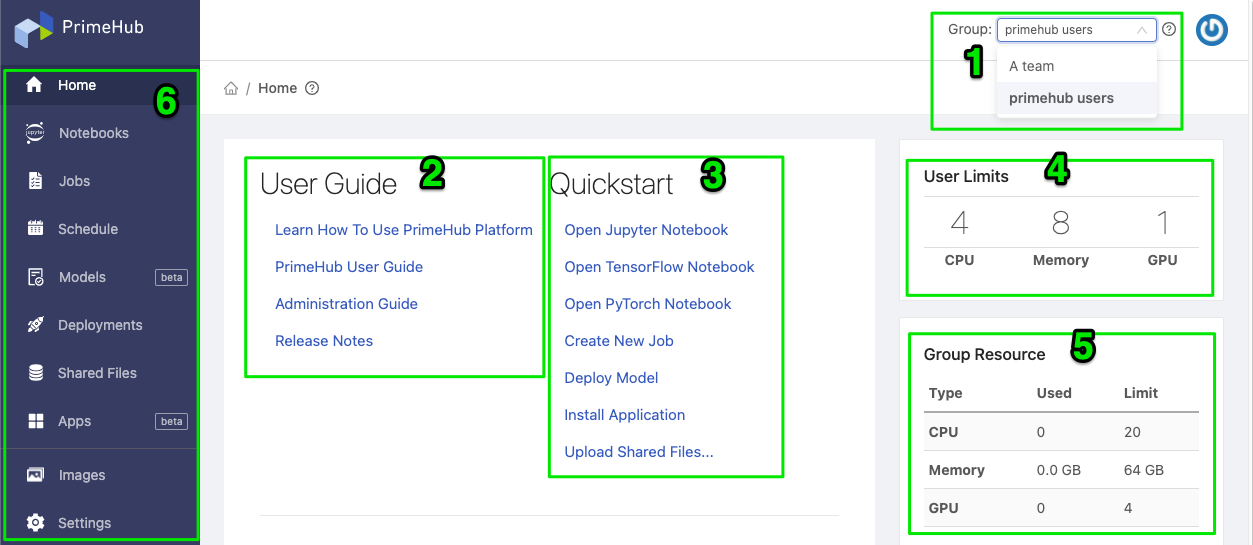Click the Settings gear icon

point(35,523)
